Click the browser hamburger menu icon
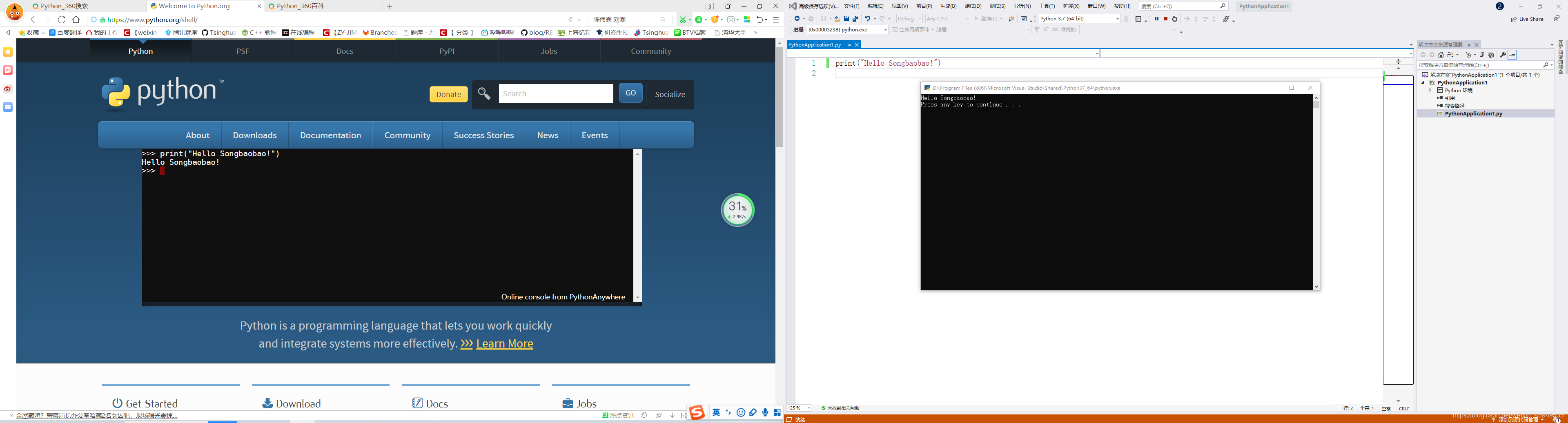The height and width of the screenshot is (423, 1568). pos(775,20)
